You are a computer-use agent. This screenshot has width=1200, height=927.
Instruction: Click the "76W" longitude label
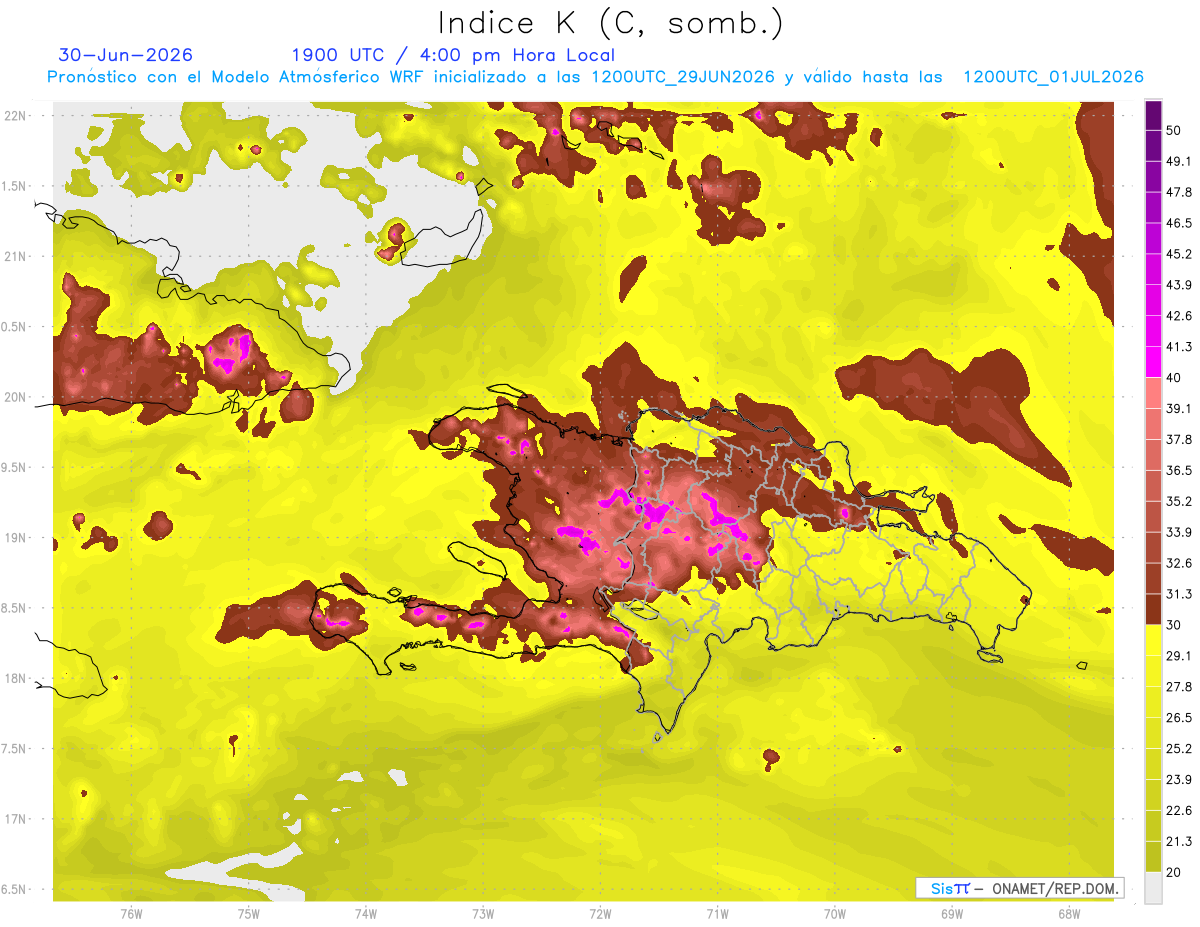point(131,913)
